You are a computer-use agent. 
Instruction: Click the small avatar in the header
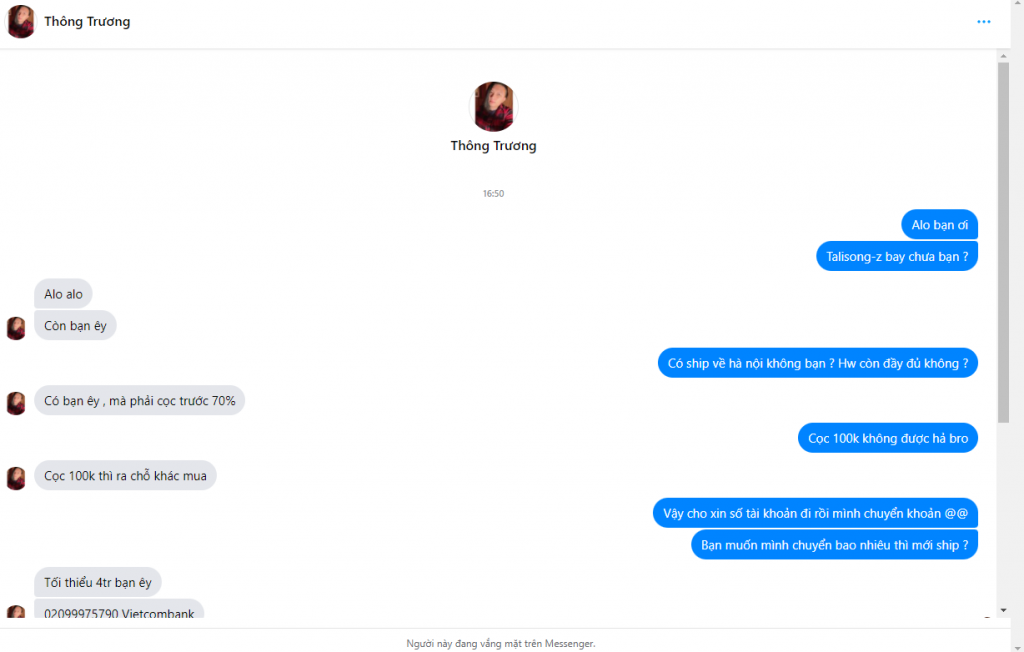[21, 22]
